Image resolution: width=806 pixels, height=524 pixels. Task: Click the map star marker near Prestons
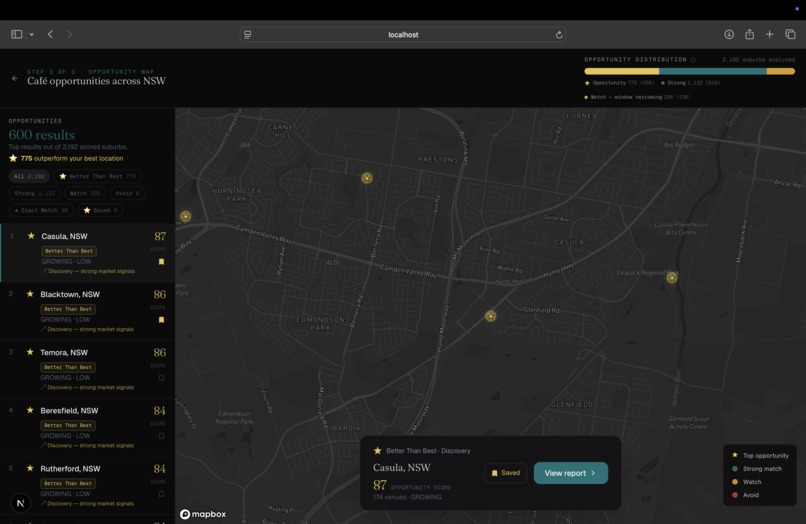(367, 178)
